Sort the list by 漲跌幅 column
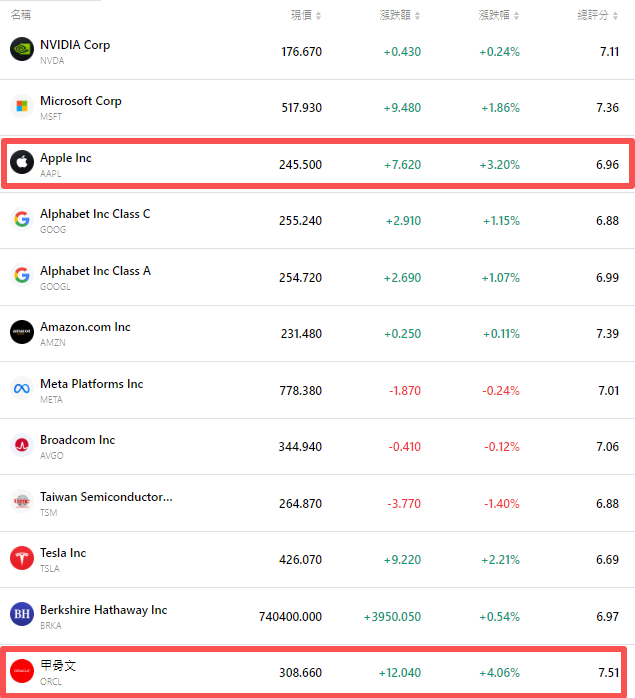The width and height of the screenshot is (635, 698). pyautogui.click(x=501, y=15)
